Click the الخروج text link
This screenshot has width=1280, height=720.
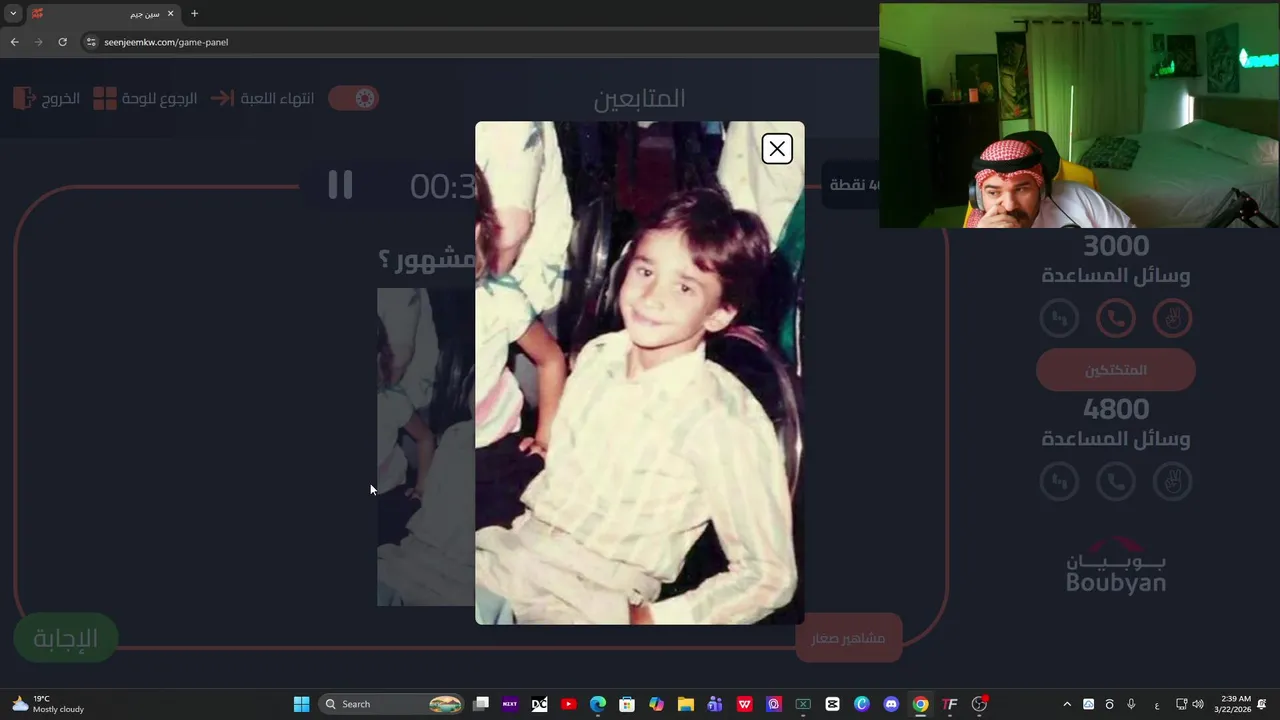click(x=60, y=99)
